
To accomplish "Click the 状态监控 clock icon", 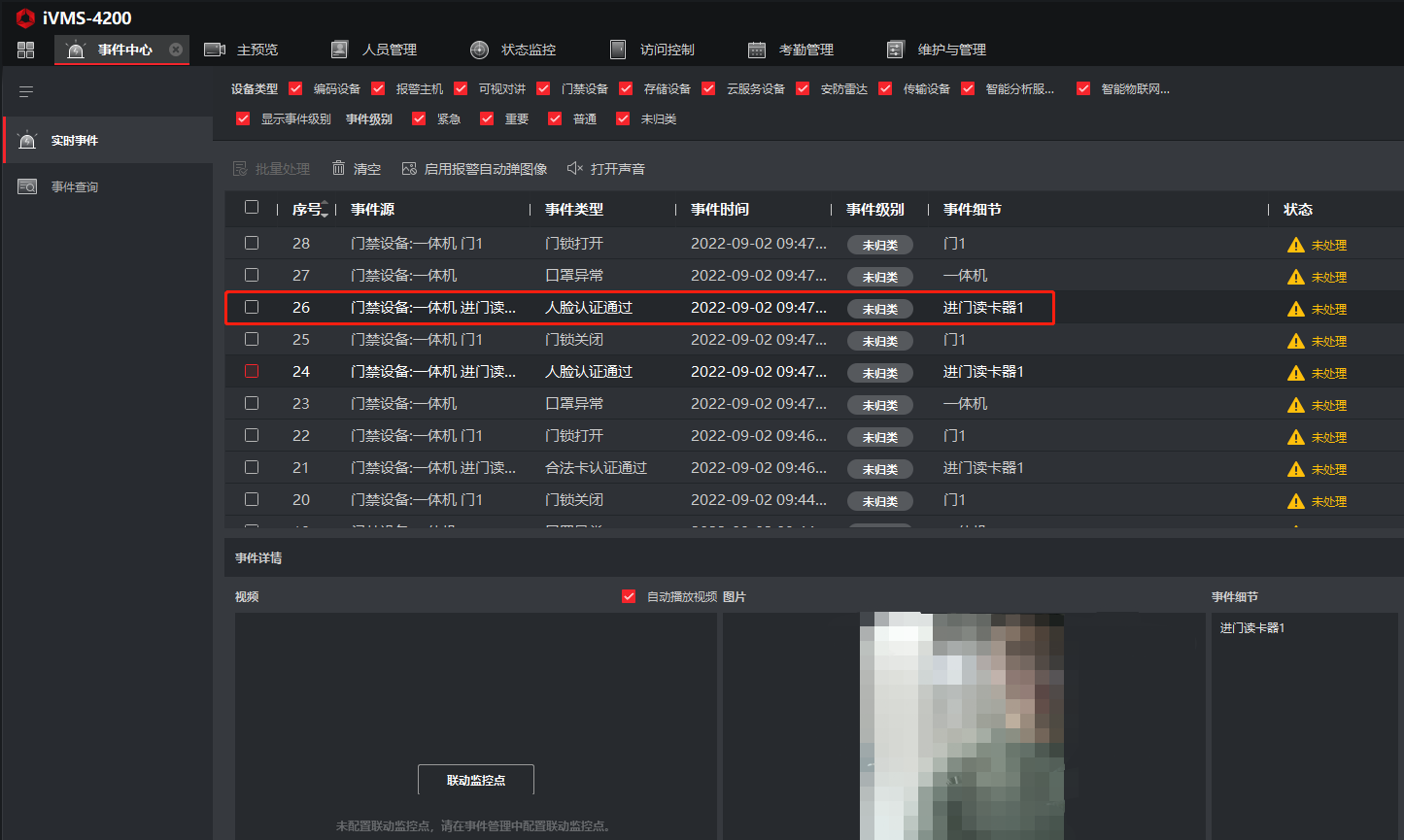I will 479,50.
